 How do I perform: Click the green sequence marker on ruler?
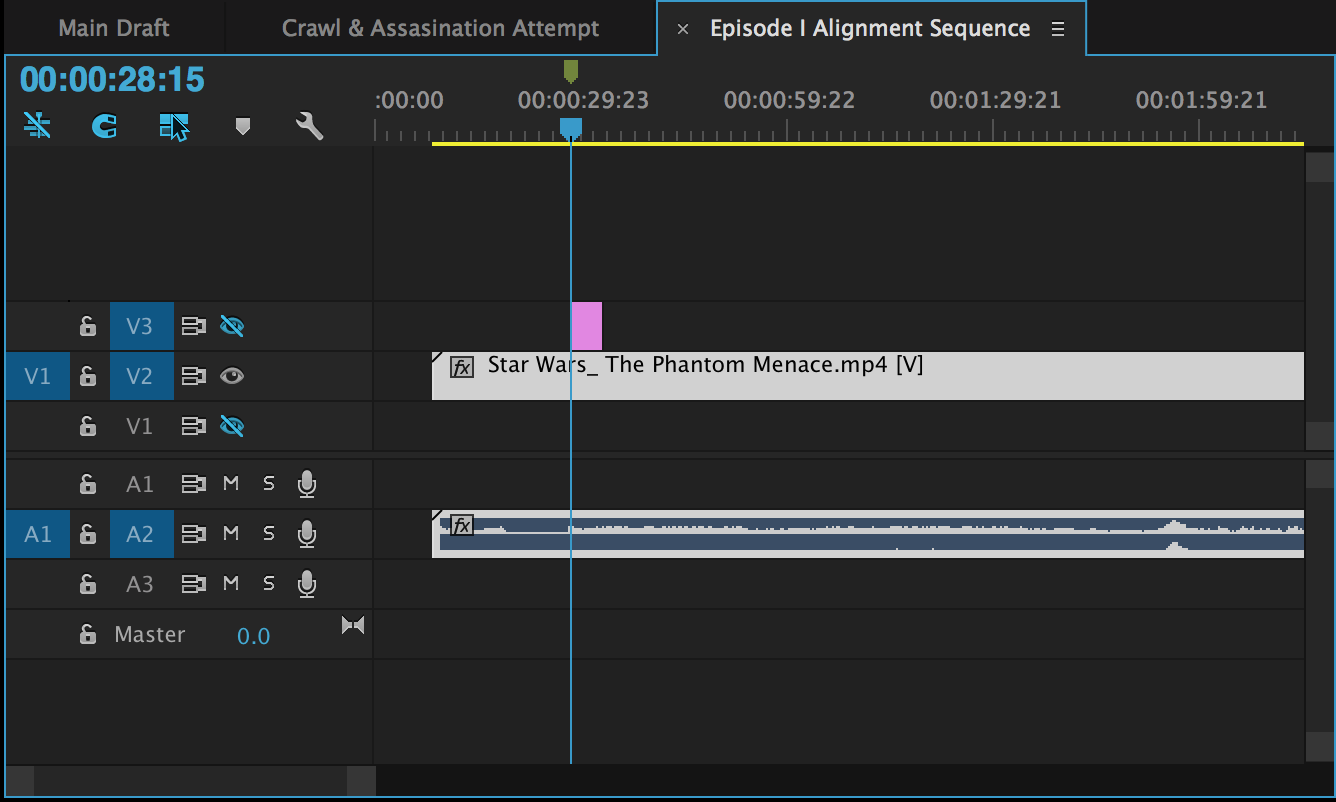point(571,70)
